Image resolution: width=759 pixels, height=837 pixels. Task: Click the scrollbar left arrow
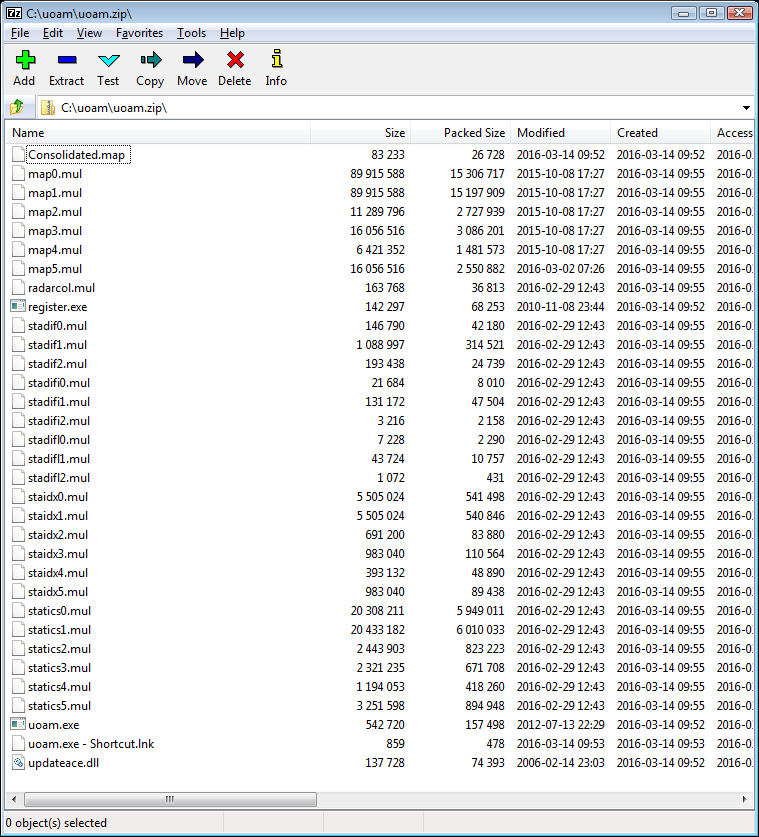click(14, 799)
